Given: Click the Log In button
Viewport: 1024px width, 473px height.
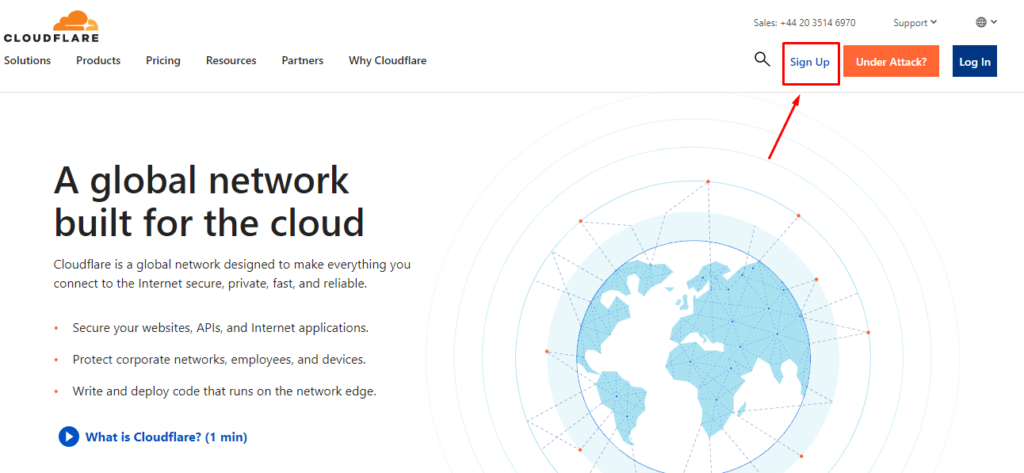Looking at the screenshot, I should click(974, 62).
